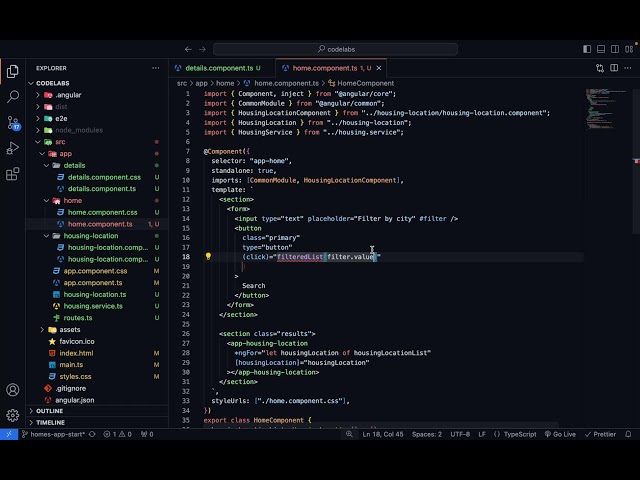Open the Manage gear icon
Screen dimensions: 640x480
click(x=13, y=415)
